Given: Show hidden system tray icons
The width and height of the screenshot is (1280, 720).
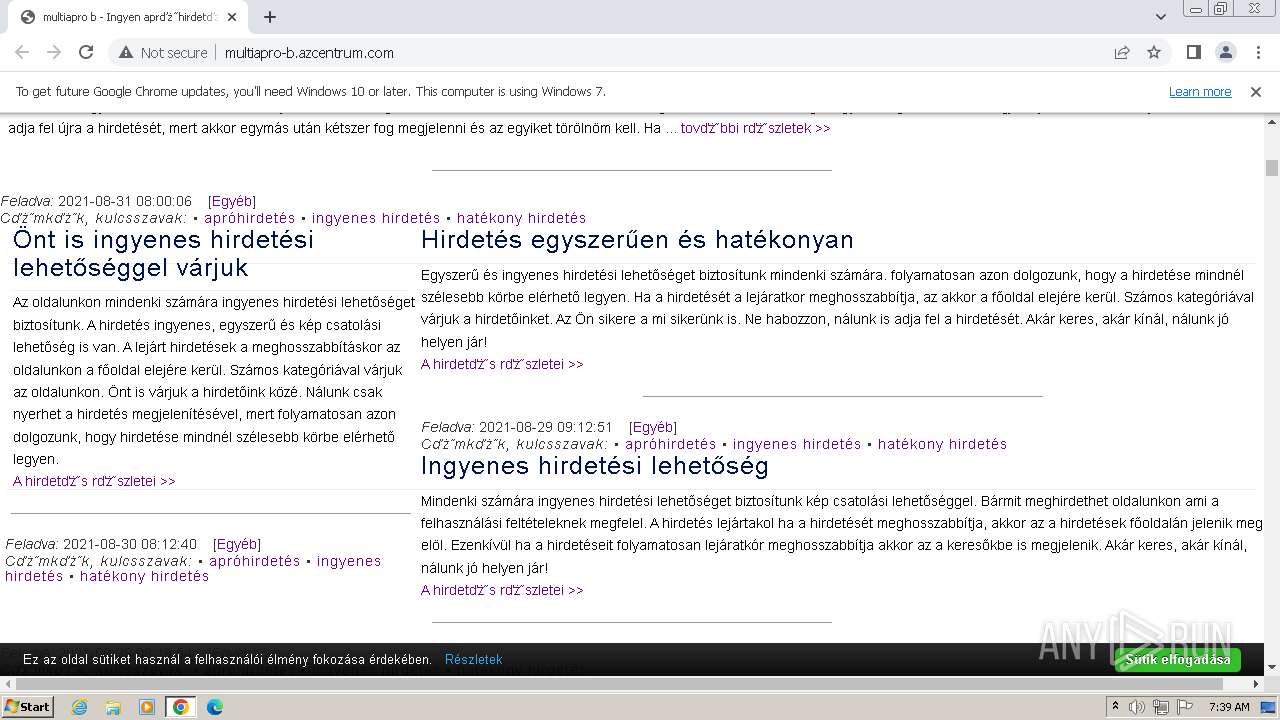Looking at the screenshot, I should click(x=1116, y=707).
